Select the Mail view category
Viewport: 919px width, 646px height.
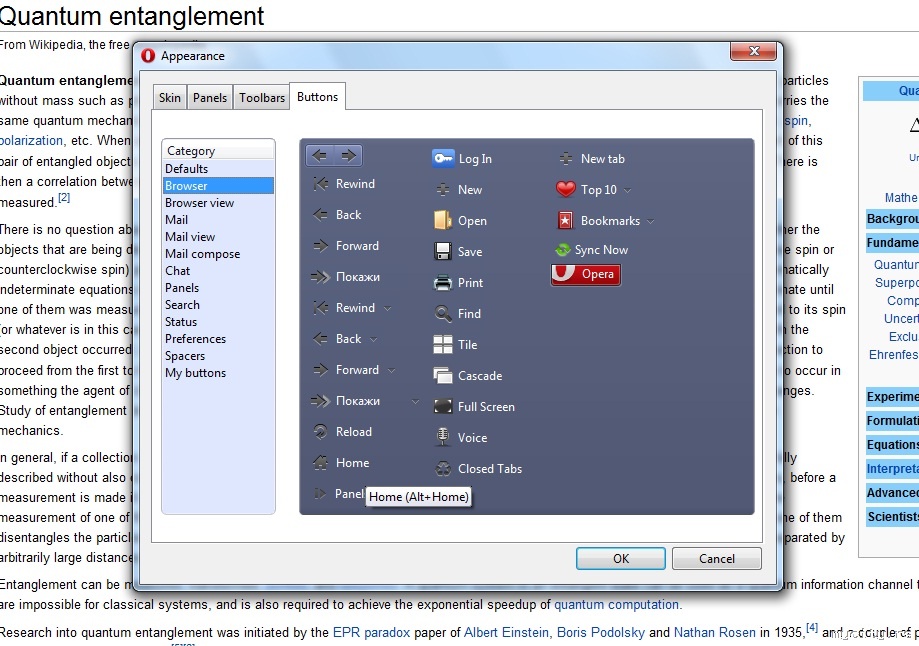(x=218, y=237)
